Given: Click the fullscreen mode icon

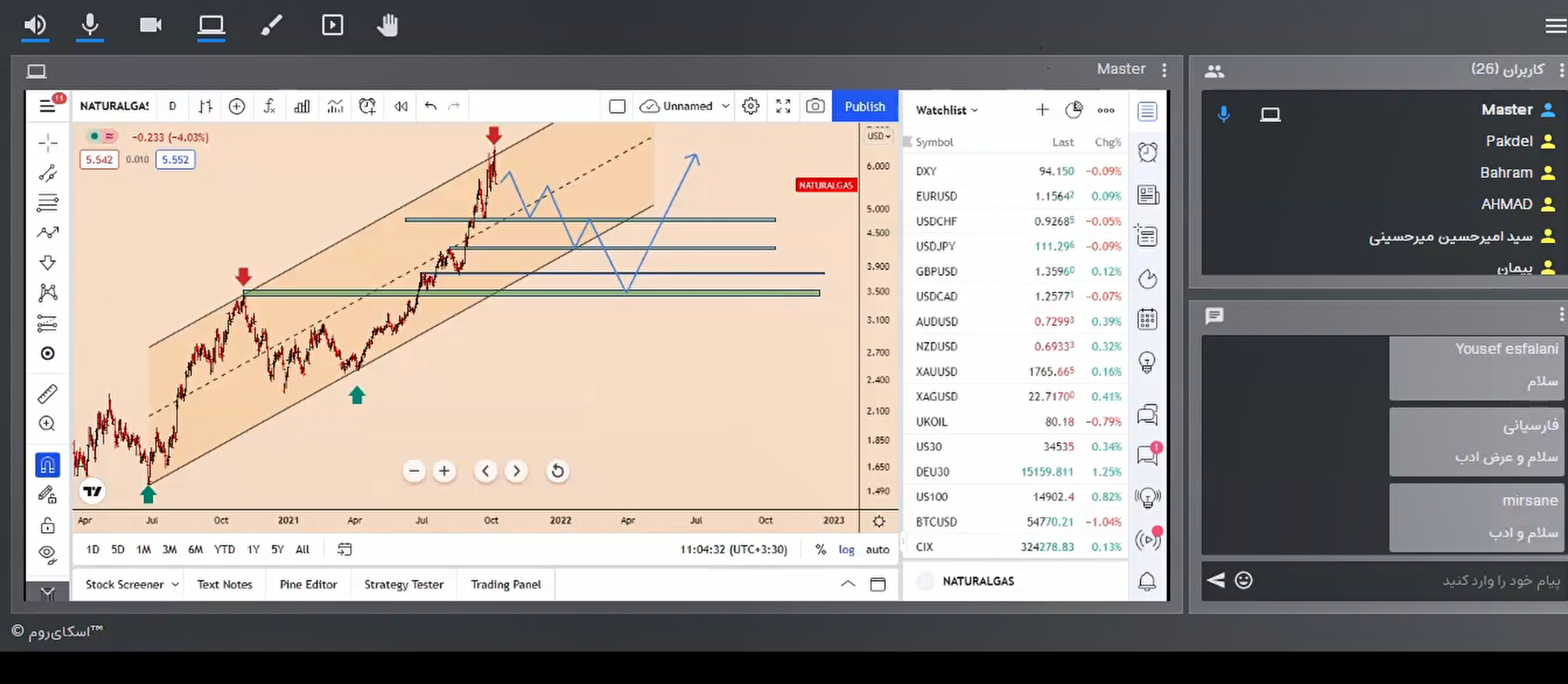Looking at the screenshot, I should pyautogui.click(x=783, y=107).
